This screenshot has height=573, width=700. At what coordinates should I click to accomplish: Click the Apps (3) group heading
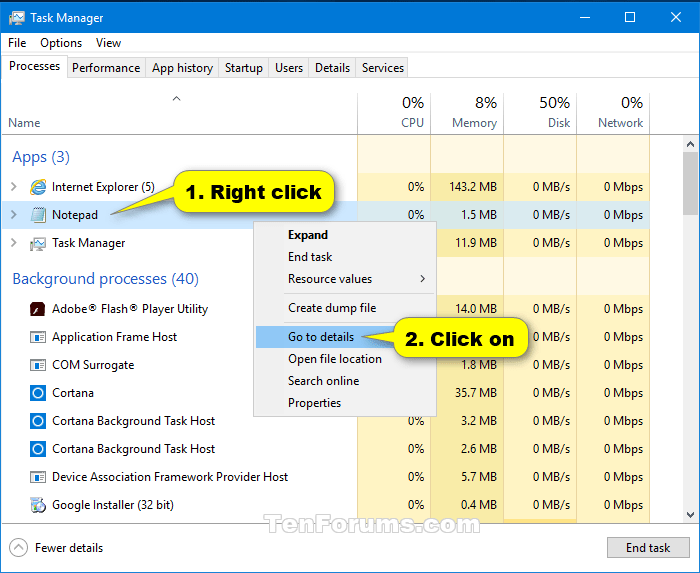click(41, 157)
